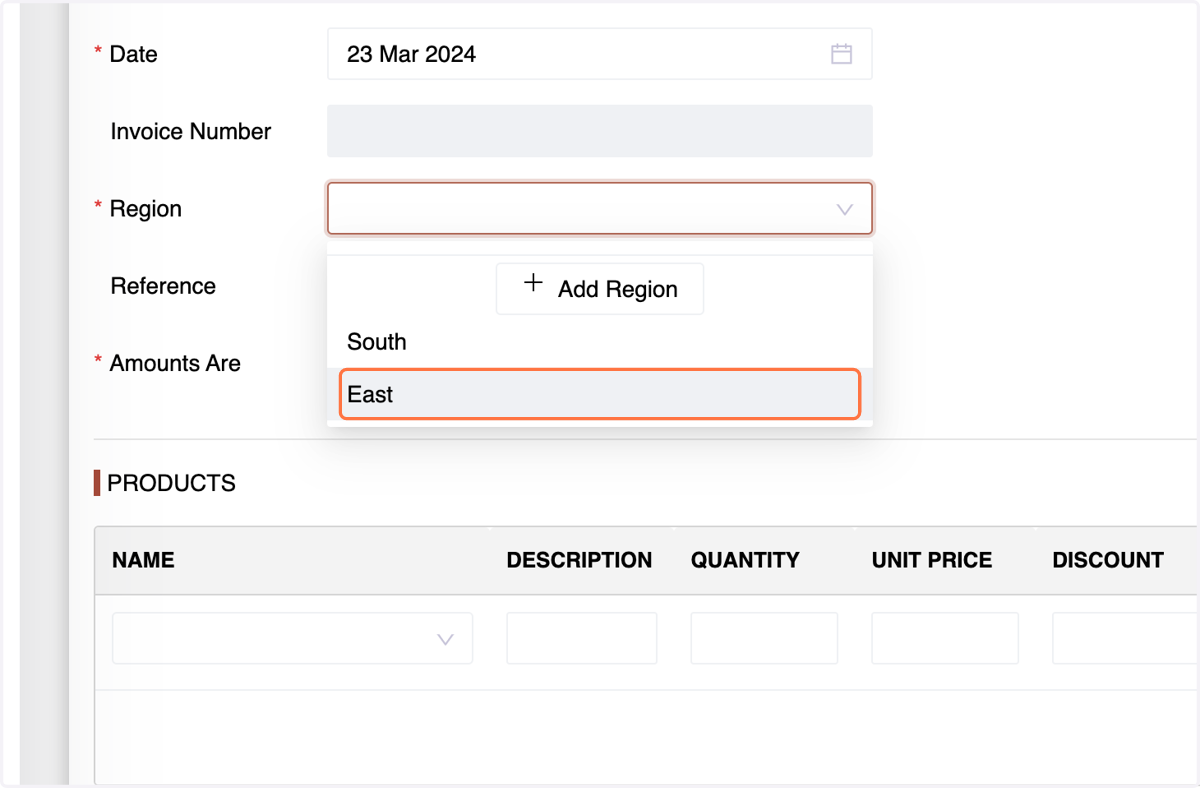Click the QUANTITY column header

pos(745,560)
